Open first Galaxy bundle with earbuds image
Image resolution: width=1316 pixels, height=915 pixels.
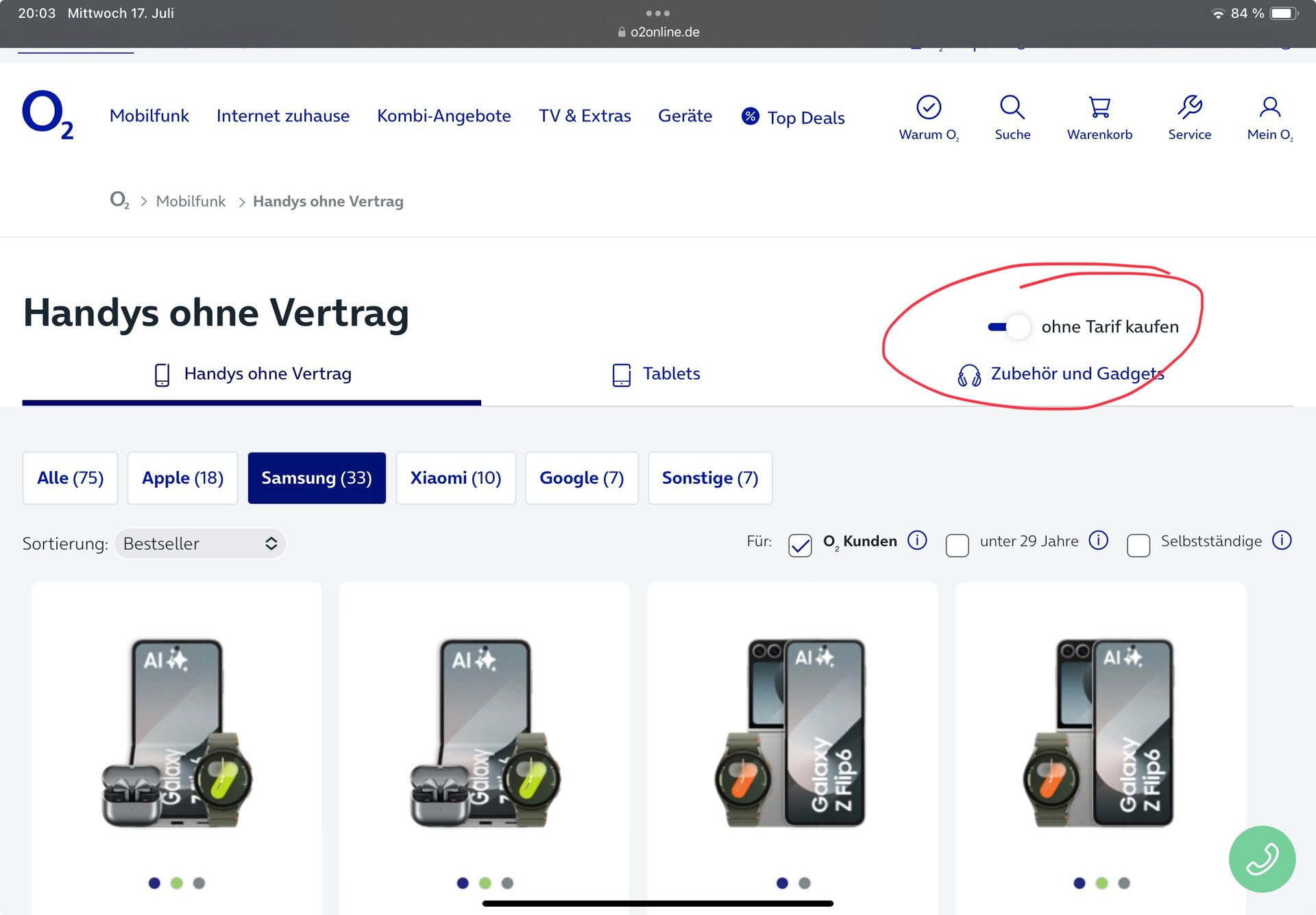(177, 733)
